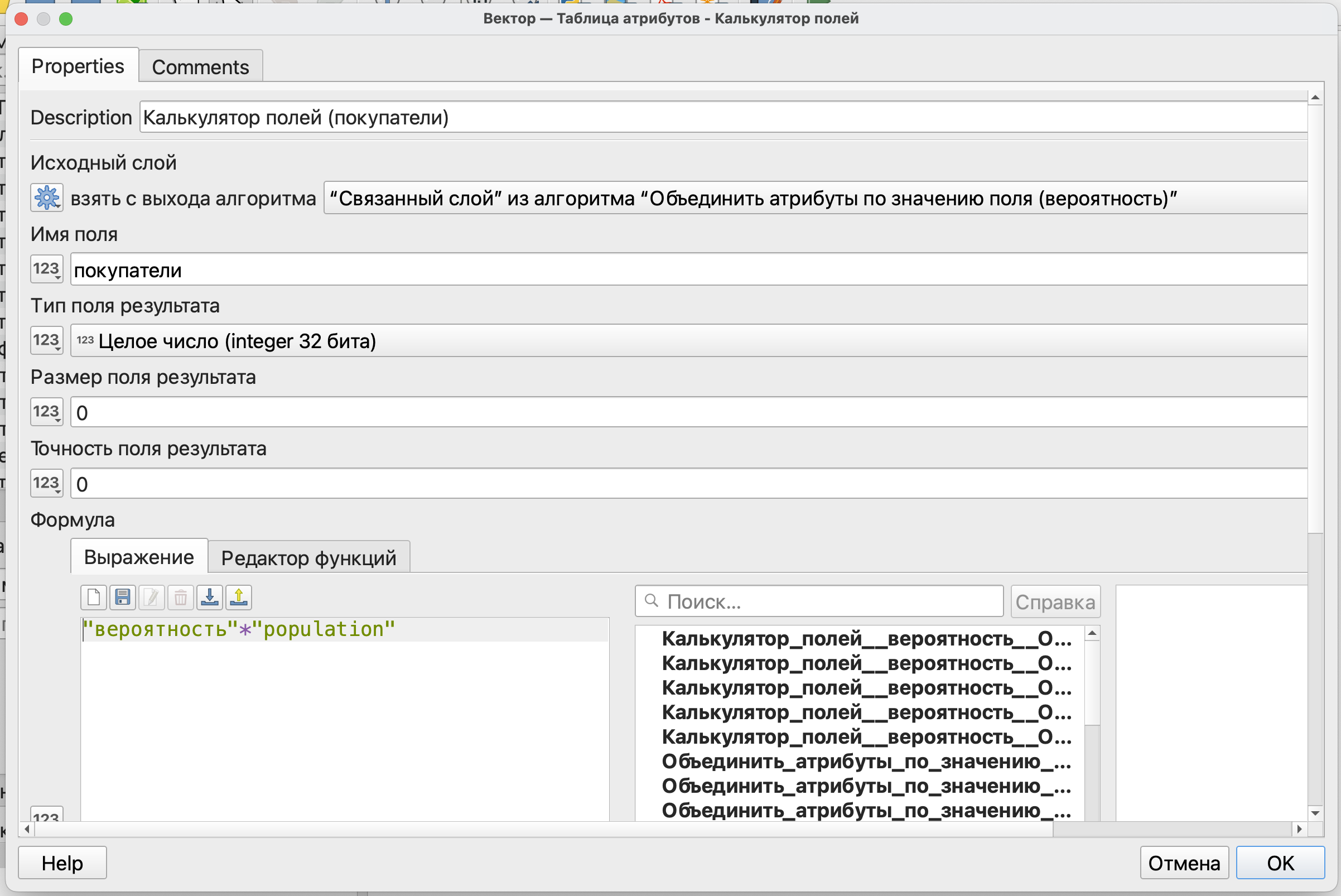
Task: Select the first Калькулятор_полей__вероятность item in the list
Action: (866, 639)
